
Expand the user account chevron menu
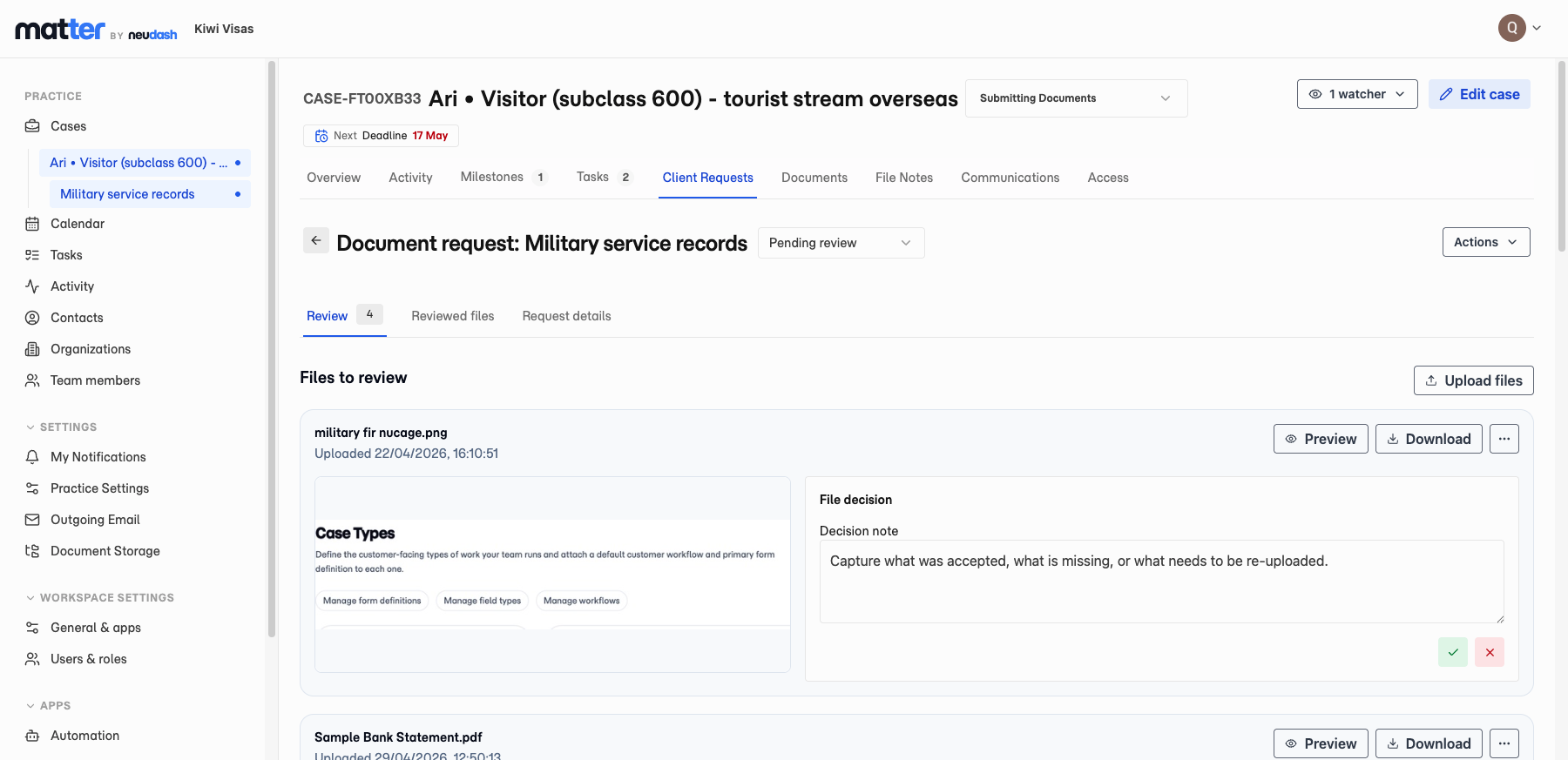coord(1537,28)
